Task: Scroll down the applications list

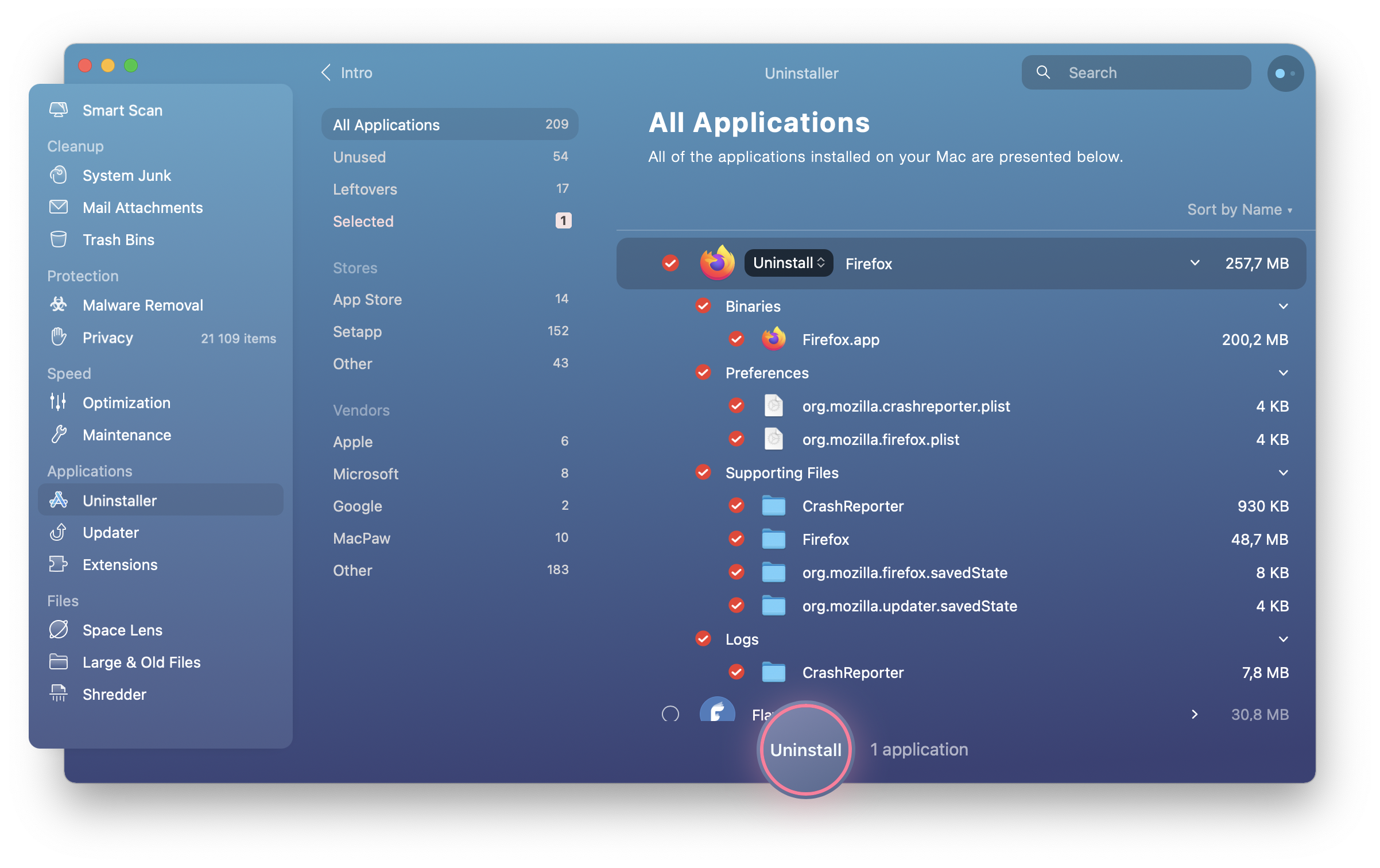Action: click(1302, 700)
